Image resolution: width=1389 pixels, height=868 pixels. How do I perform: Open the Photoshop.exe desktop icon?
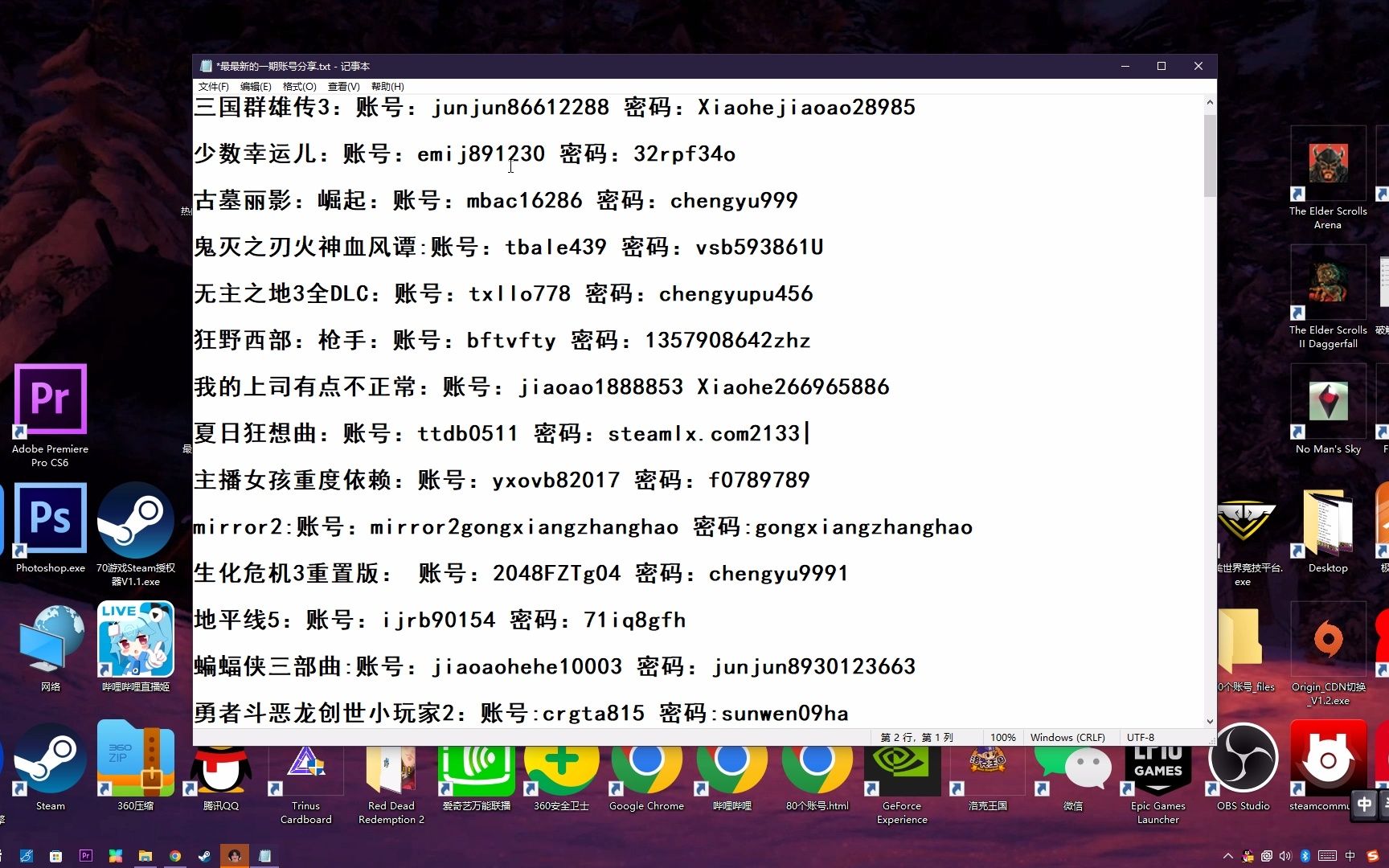click(50, 528)
